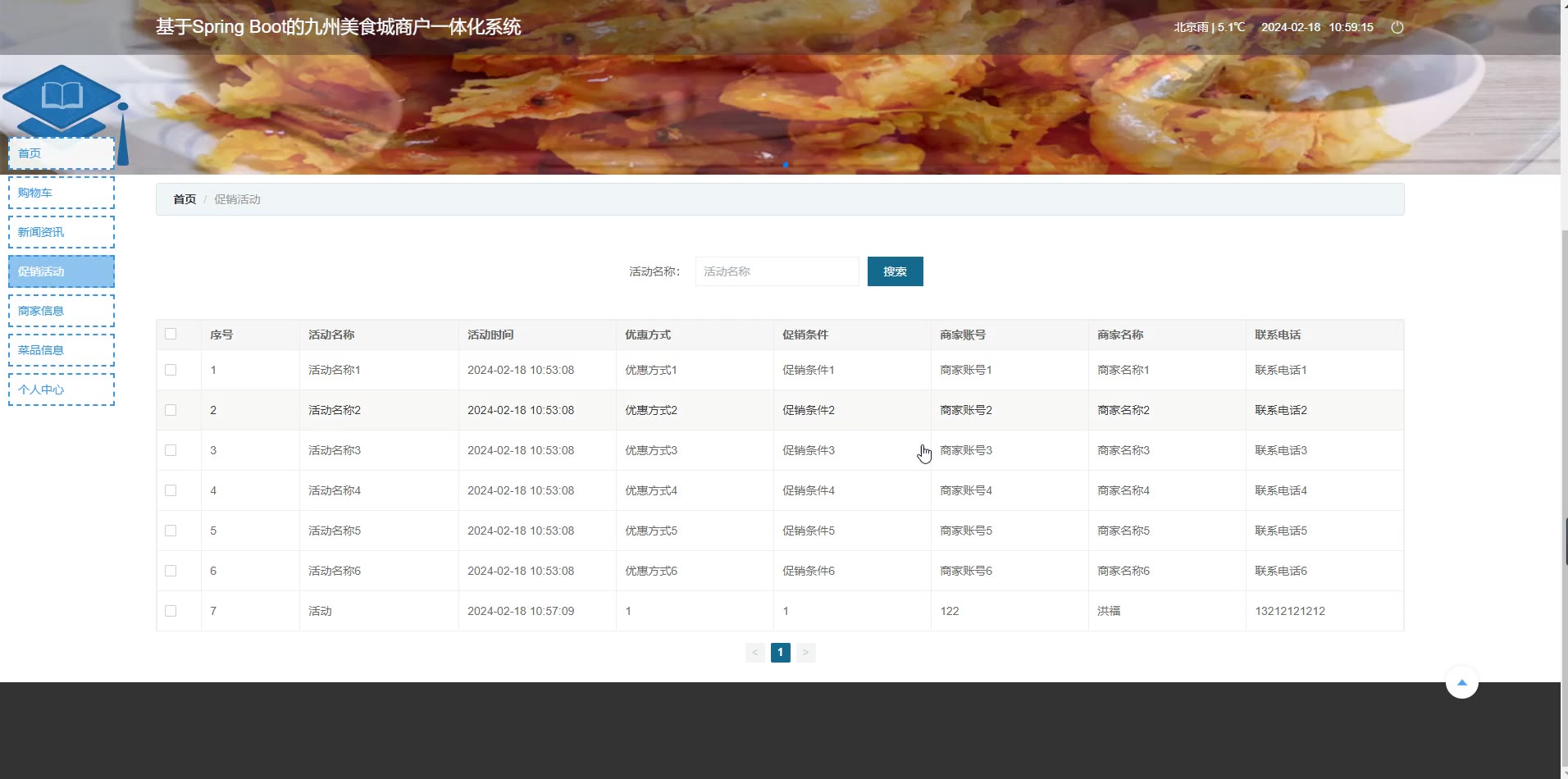Click cell 活动名称6
Image resolution: width=1568 pixels, height=779 pixels.
[335, 571]
